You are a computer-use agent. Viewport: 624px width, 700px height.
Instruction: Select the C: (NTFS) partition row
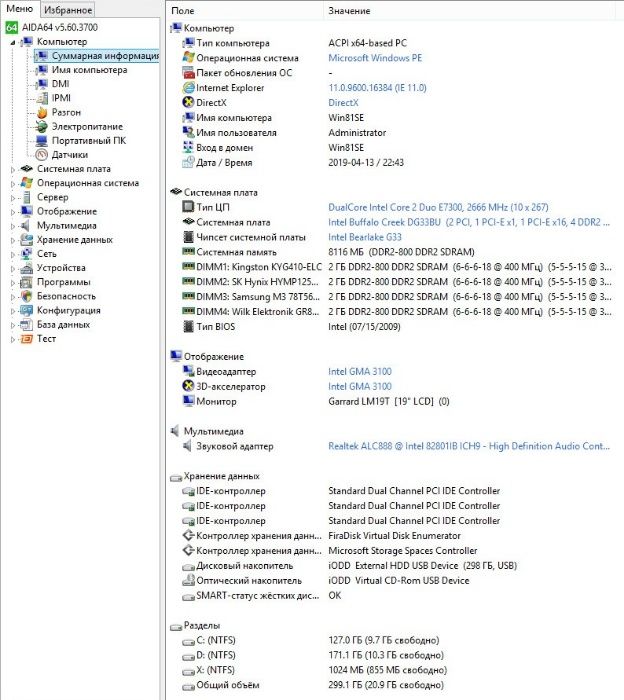[x=395, y=640]
